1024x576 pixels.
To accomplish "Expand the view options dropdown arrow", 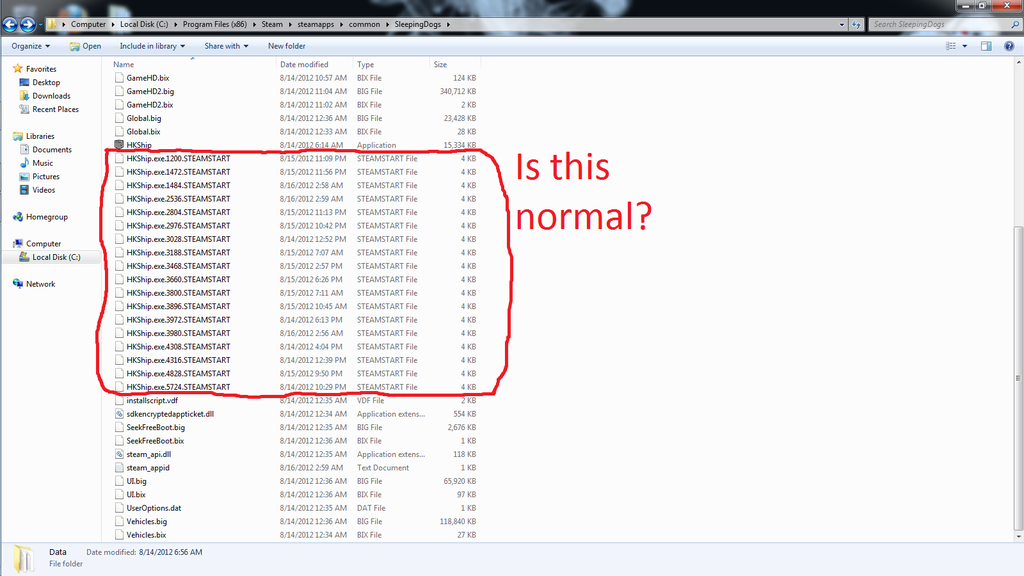I will coord(965,46).
